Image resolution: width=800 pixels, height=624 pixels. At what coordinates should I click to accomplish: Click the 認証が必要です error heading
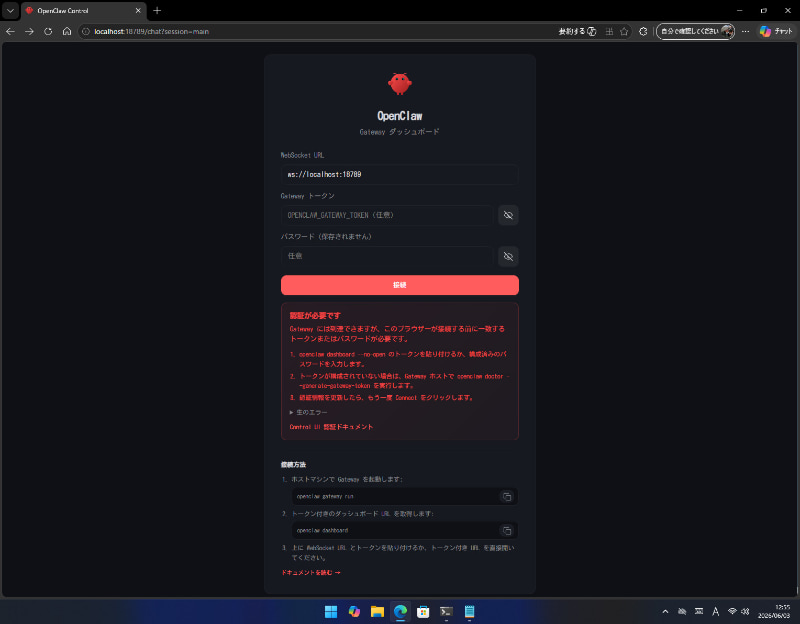(x=315, y=316)
